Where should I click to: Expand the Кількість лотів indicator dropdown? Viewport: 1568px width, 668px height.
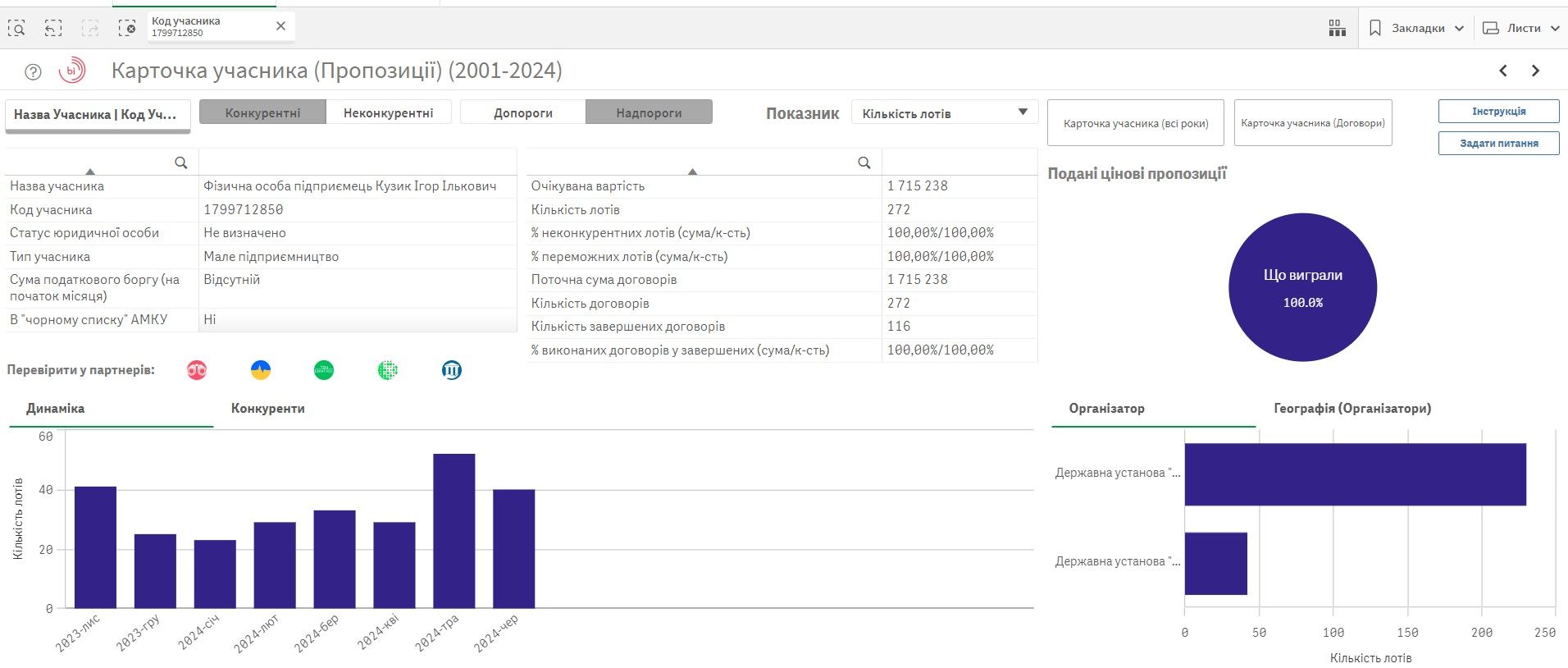pos(945,113)
